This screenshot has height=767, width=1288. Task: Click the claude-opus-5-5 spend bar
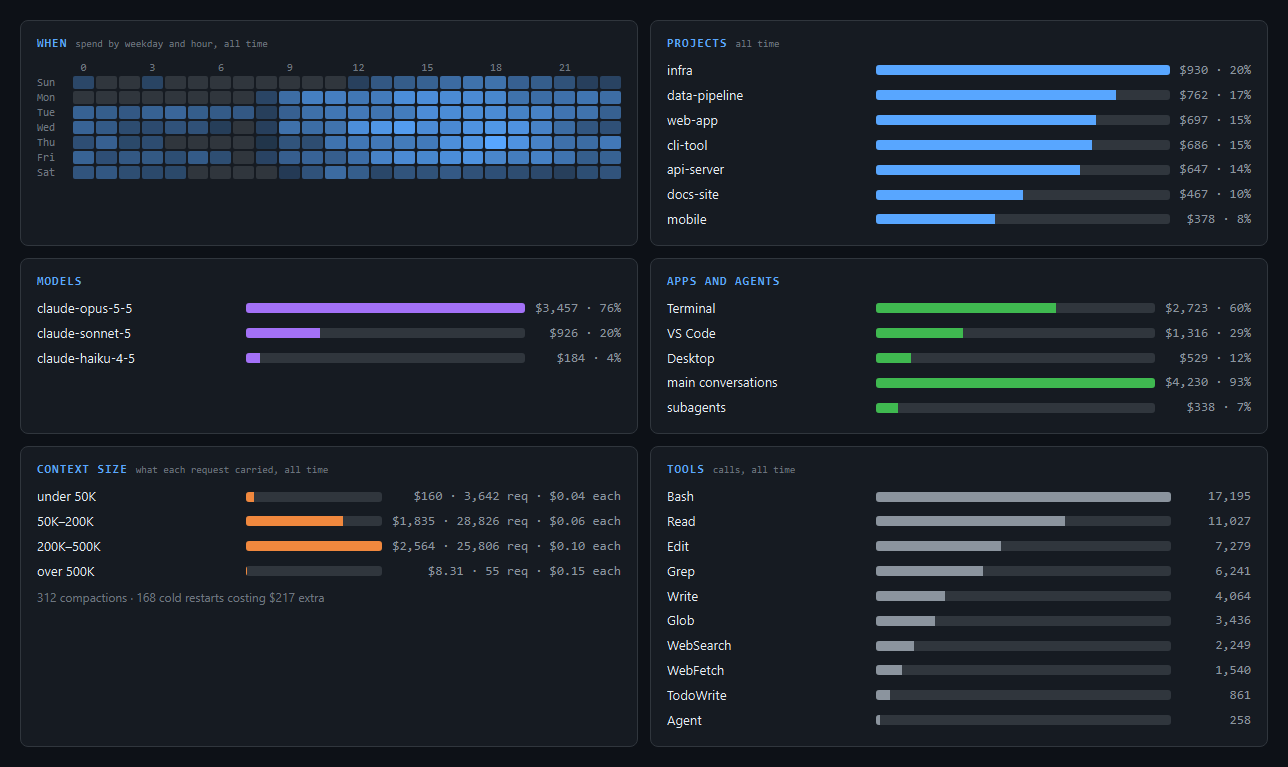(385, 308)
